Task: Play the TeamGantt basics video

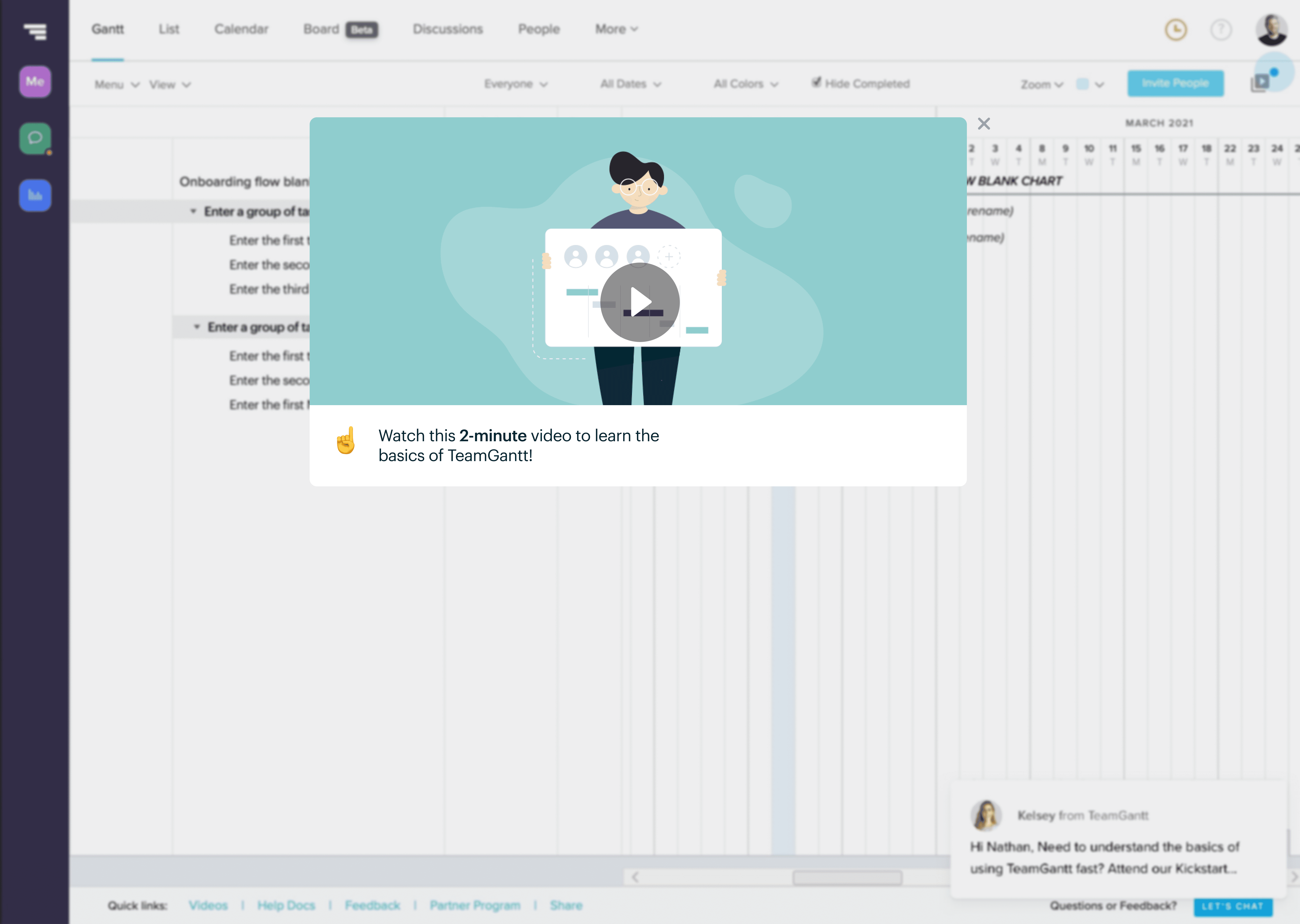Action: [x=640, y=302]
